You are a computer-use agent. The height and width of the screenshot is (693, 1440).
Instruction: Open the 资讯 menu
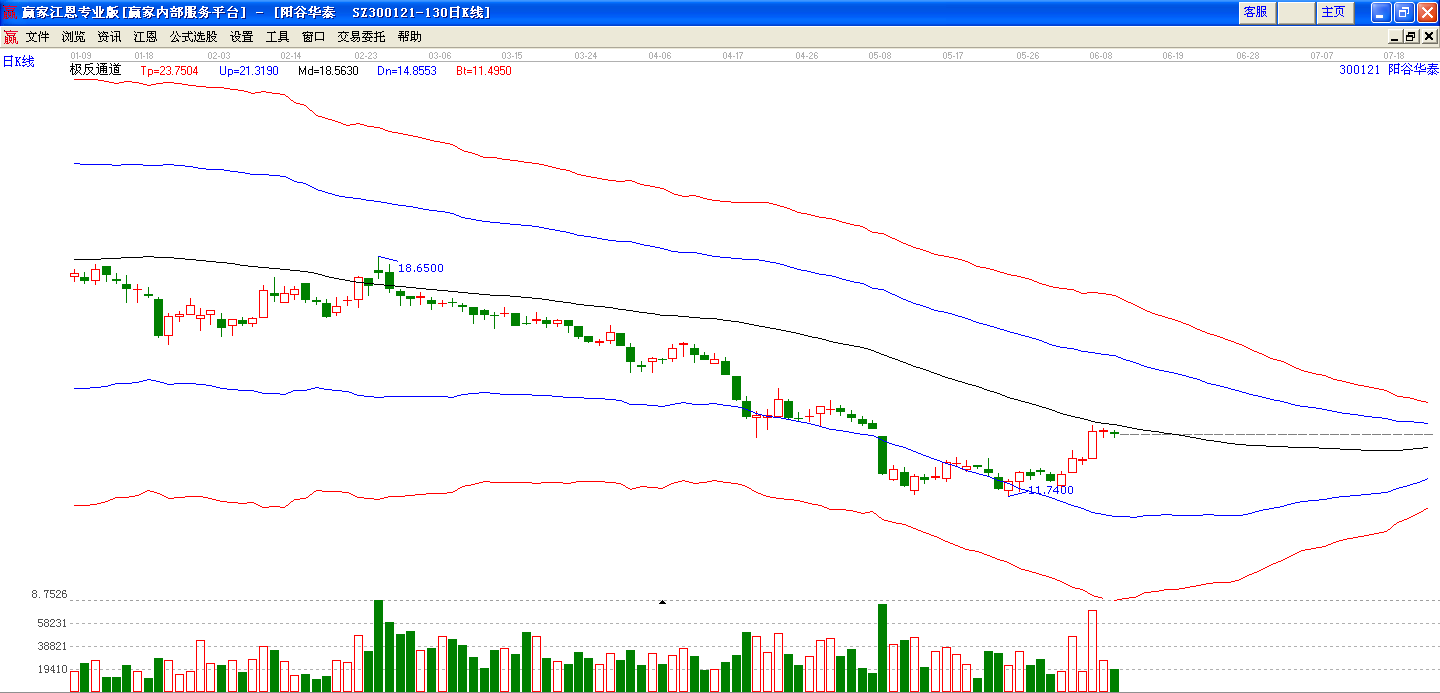point(110,37)
